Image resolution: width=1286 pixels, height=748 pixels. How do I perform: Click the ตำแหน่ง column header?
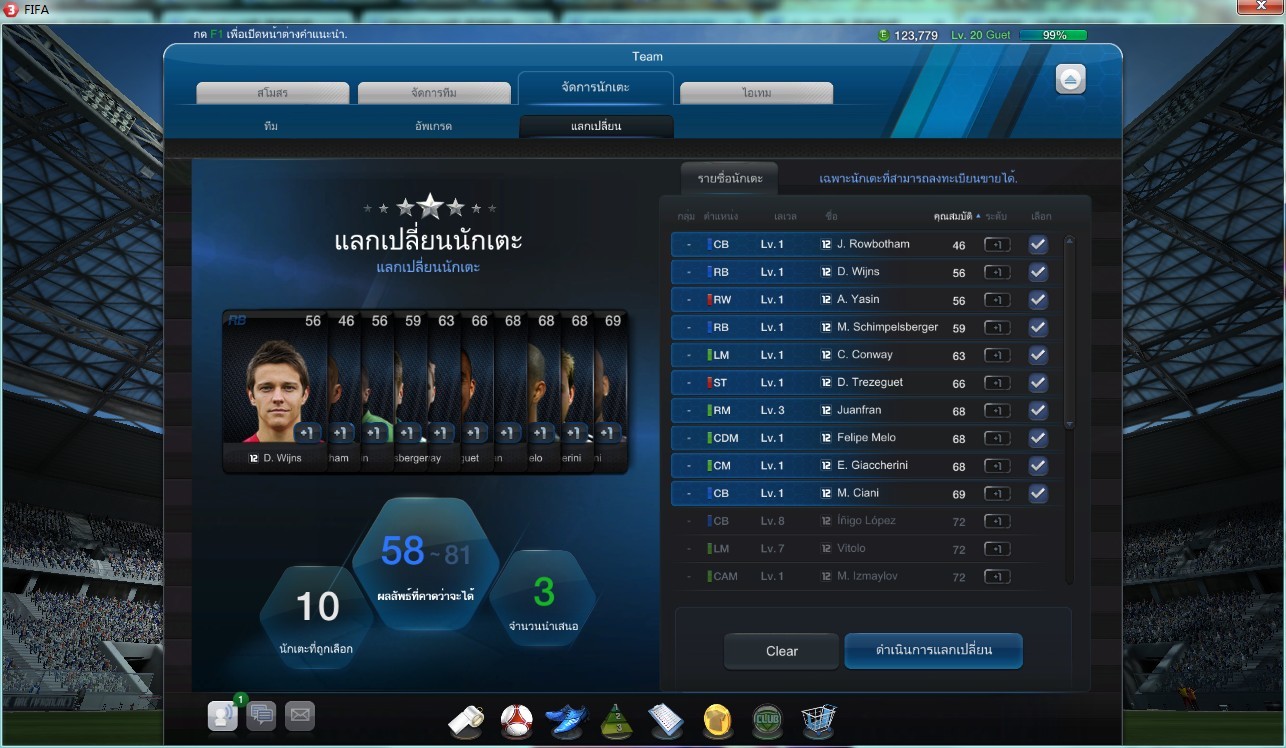click(721, 216)
